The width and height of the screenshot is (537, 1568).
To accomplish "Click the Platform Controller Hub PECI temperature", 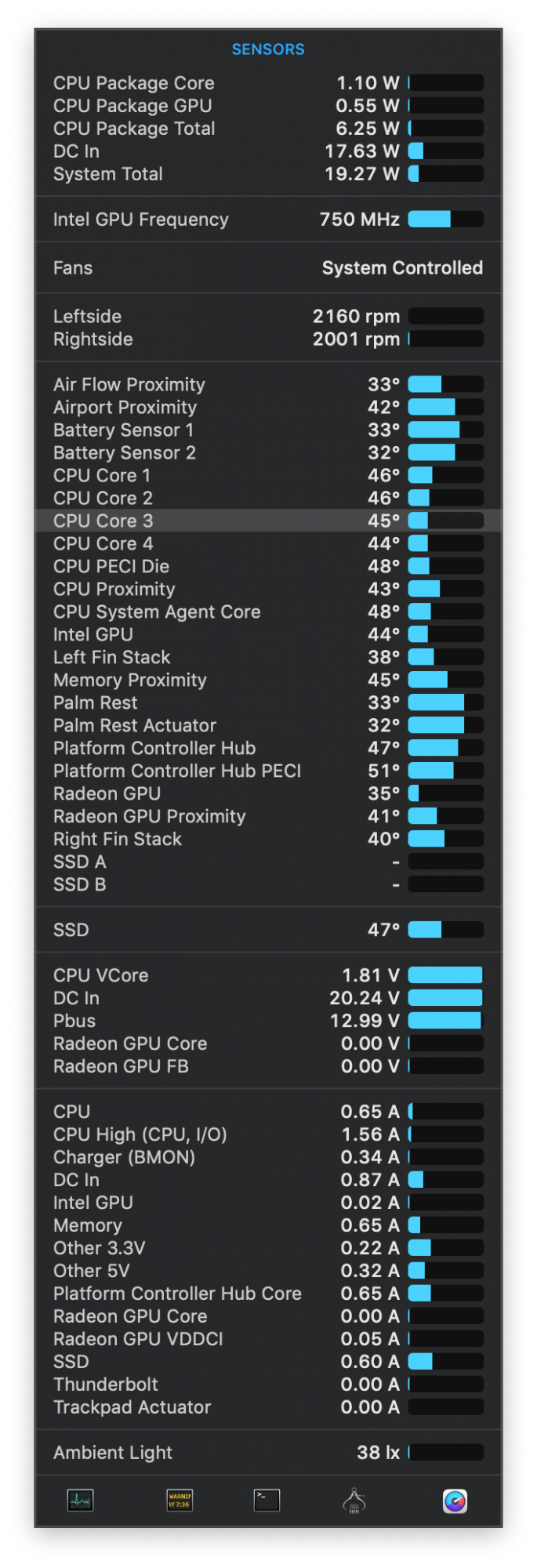I will click(383, 771).
